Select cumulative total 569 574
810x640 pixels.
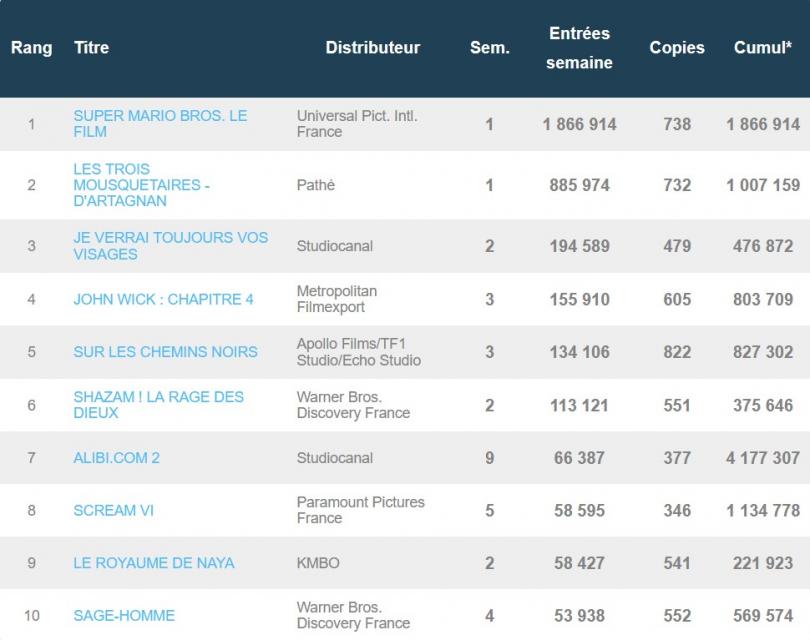point(763,615)
